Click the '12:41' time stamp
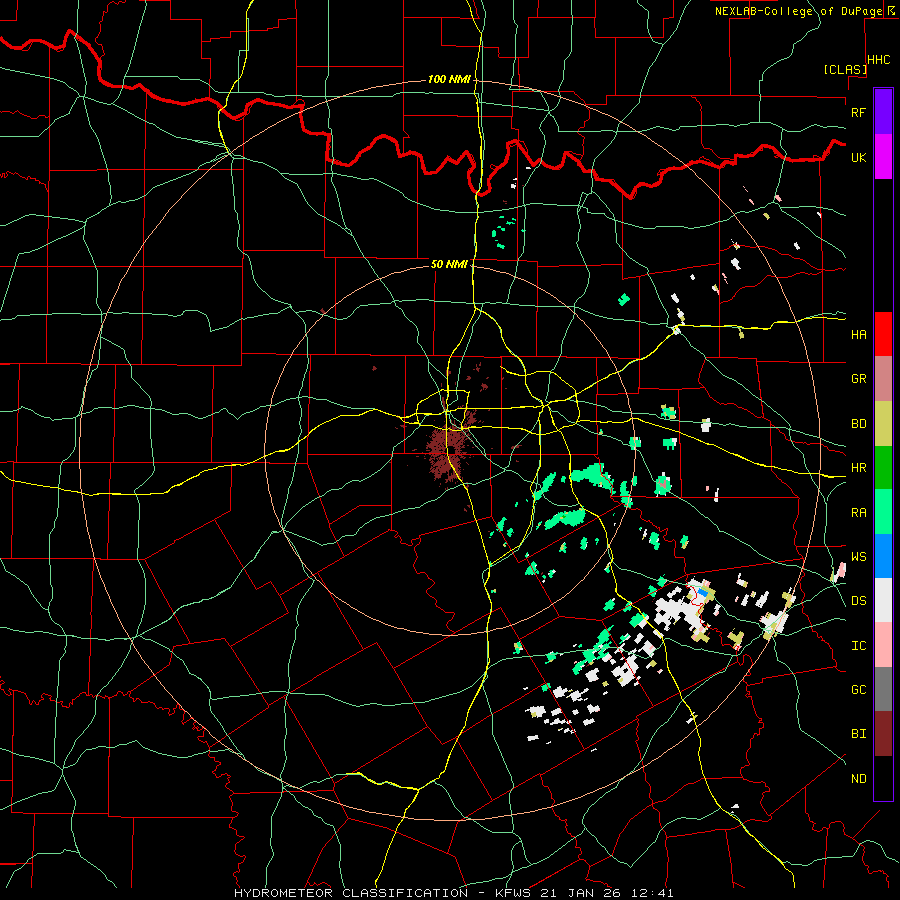The image size is (900, 900). point(654,893)
